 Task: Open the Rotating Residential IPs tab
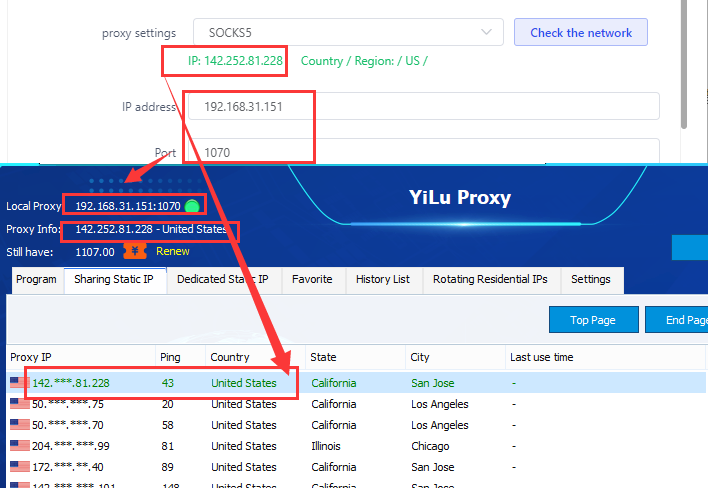click(x=490, y=279)
